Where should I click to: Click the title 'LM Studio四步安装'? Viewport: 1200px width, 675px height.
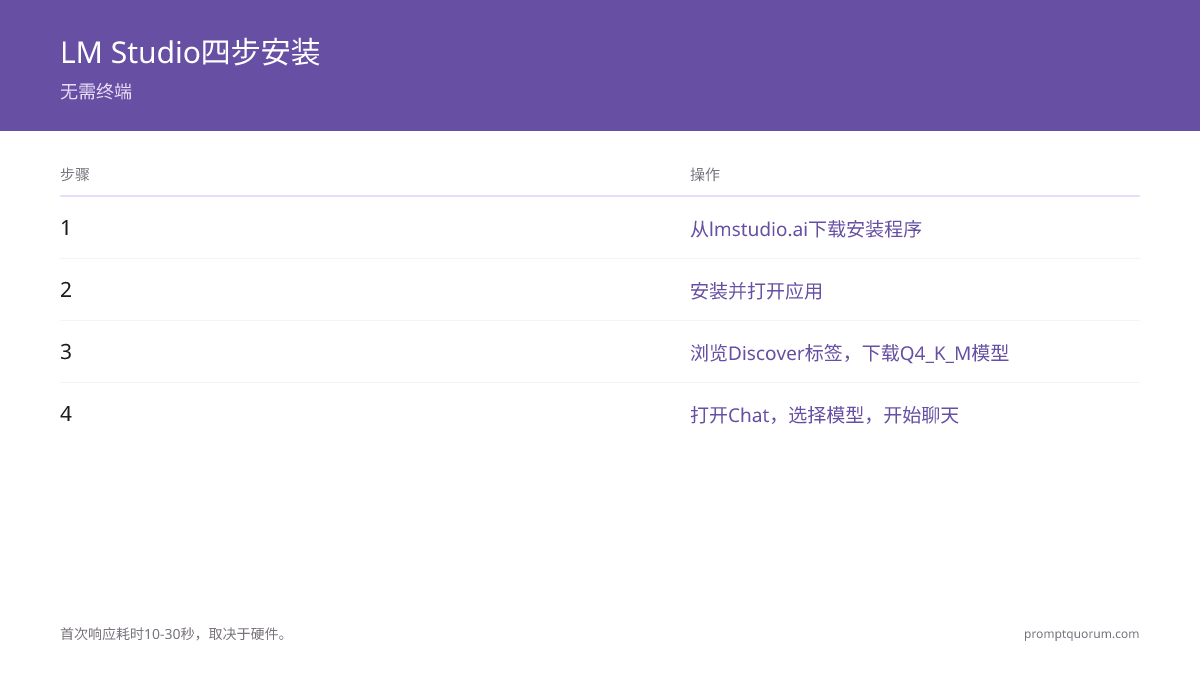[x=190, y=52]
